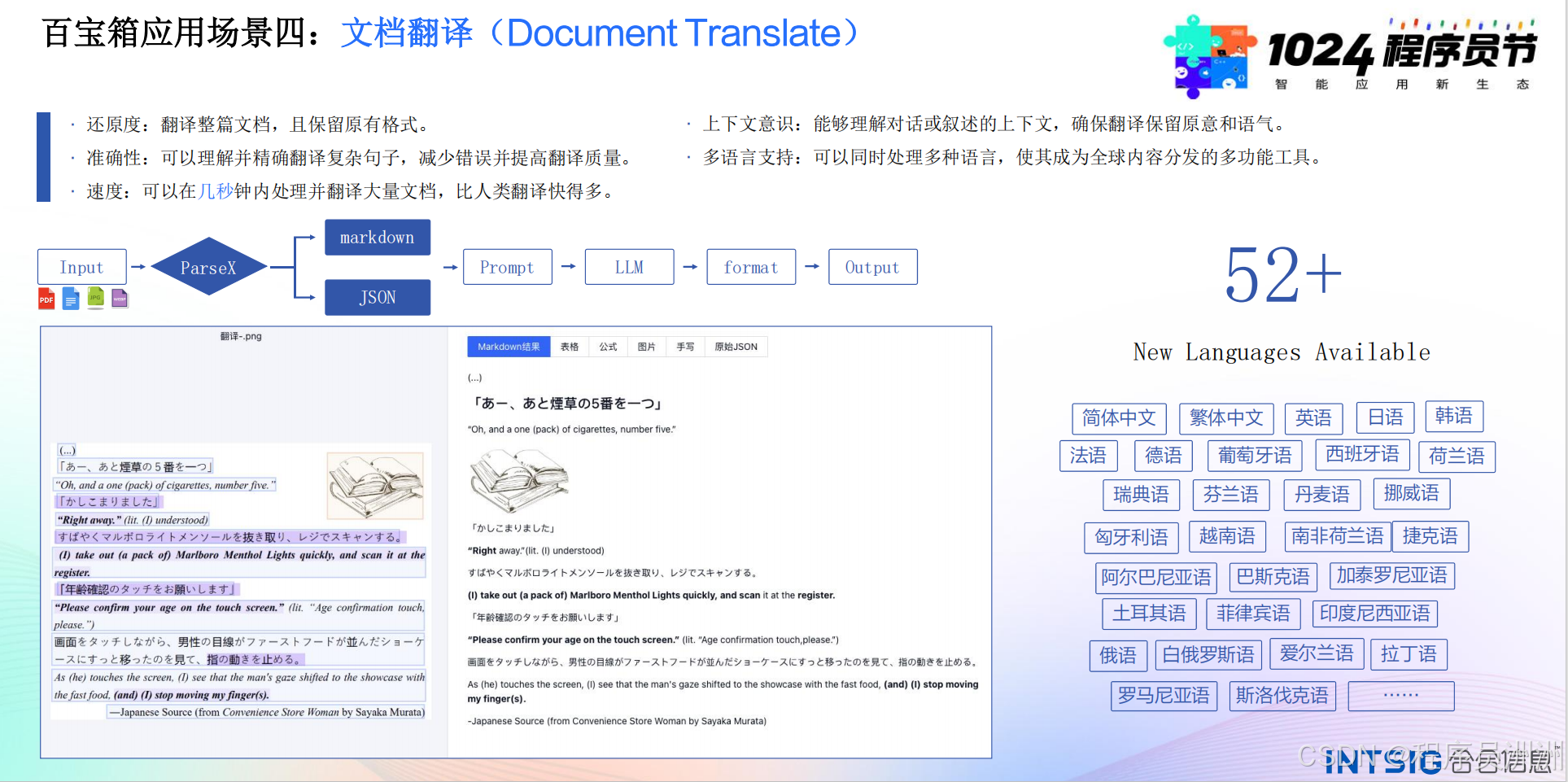Click the Japanese Source citation in result
Viewport: 1568px width, 782px height.
click(x=617, y=721)
